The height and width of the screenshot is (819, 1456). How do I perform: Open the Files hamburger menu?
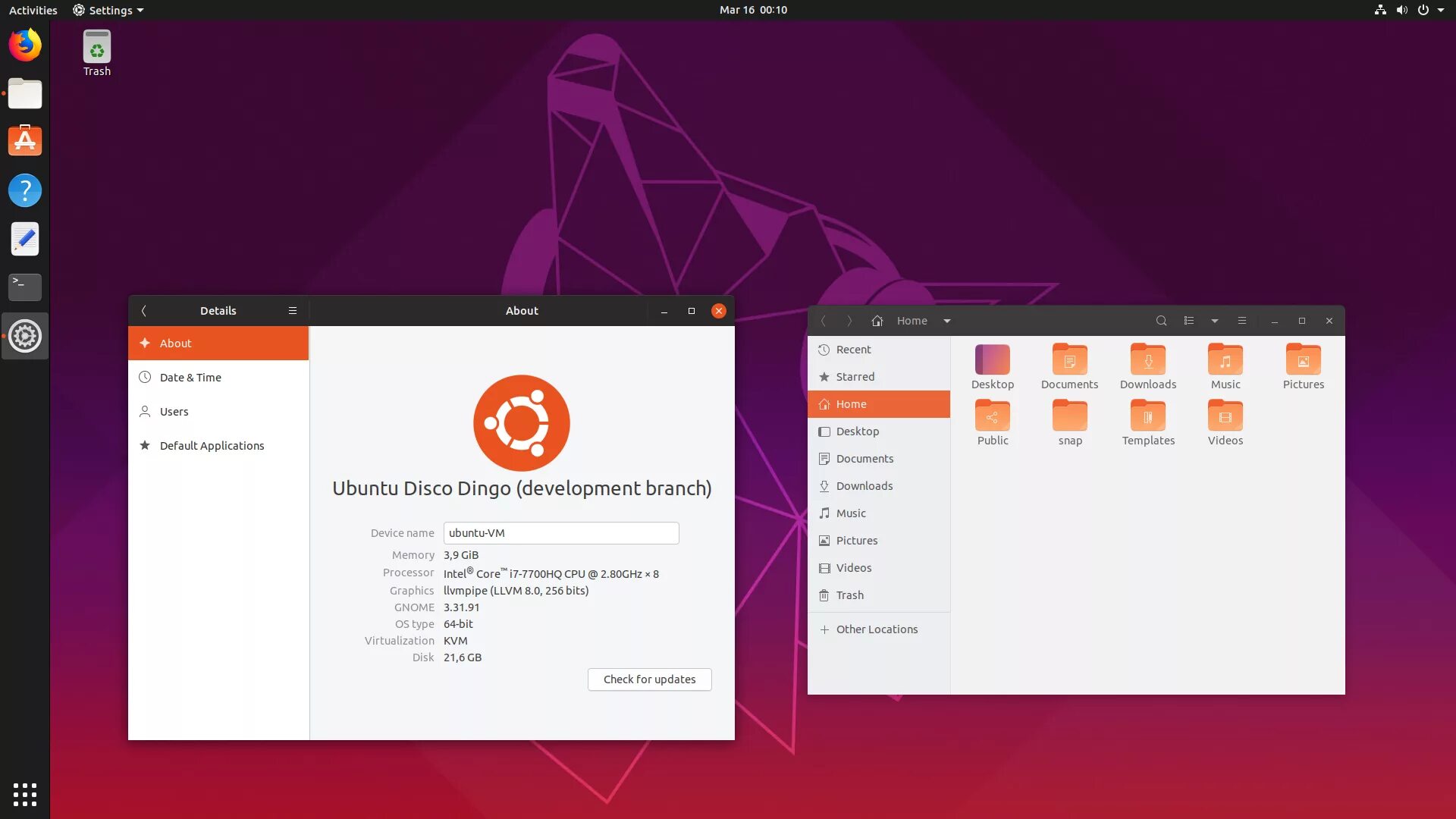coord(1242,321)
